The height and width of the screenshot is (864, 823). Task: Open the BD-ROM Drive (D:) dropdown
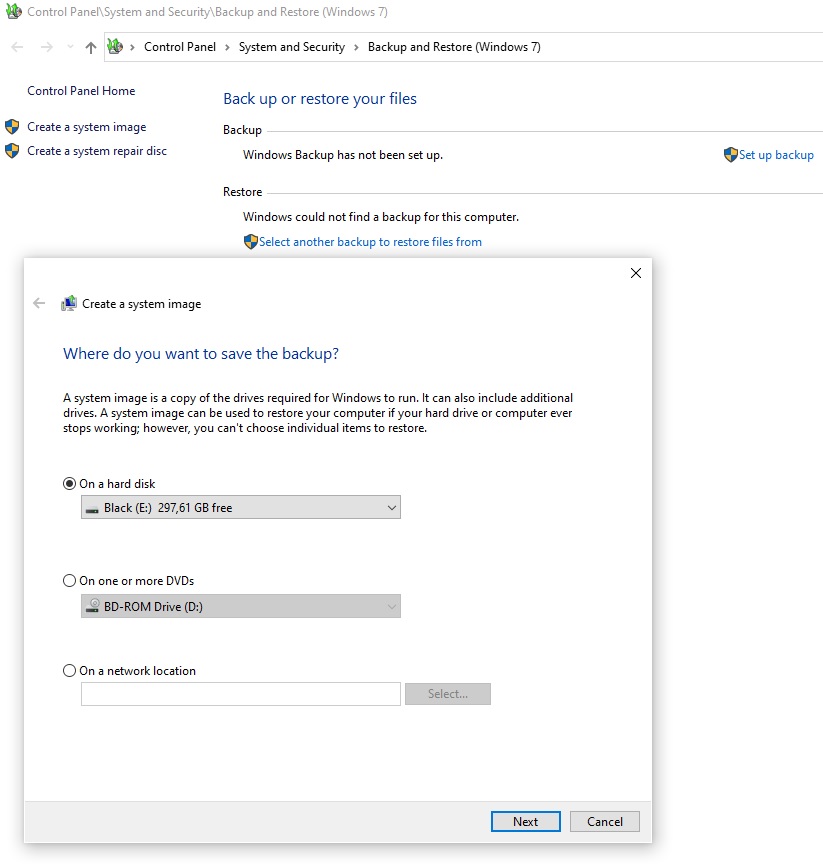pyautogui.click(x=241, y=606)
